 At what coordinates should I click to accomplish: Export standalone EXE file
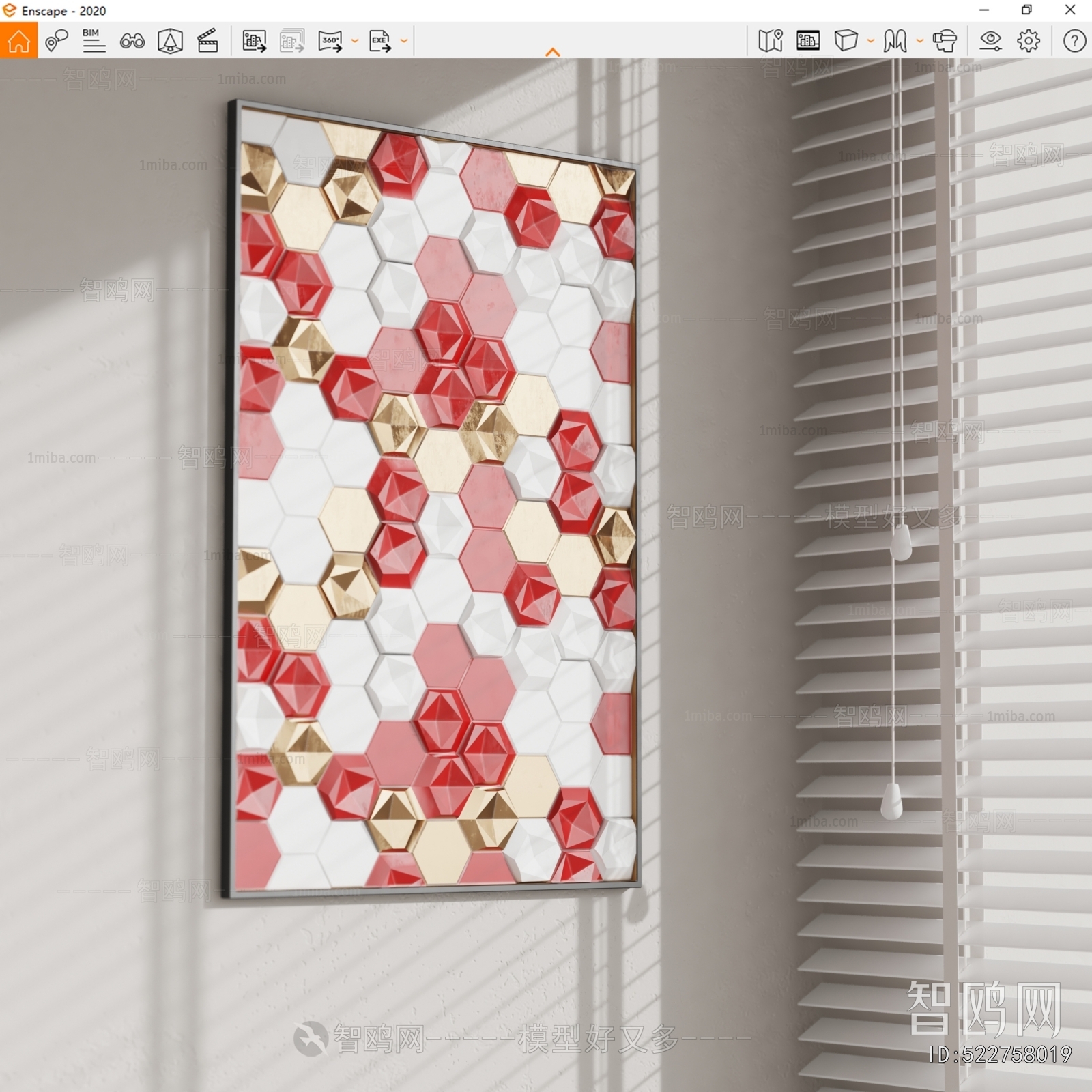[x=380, y=40]
